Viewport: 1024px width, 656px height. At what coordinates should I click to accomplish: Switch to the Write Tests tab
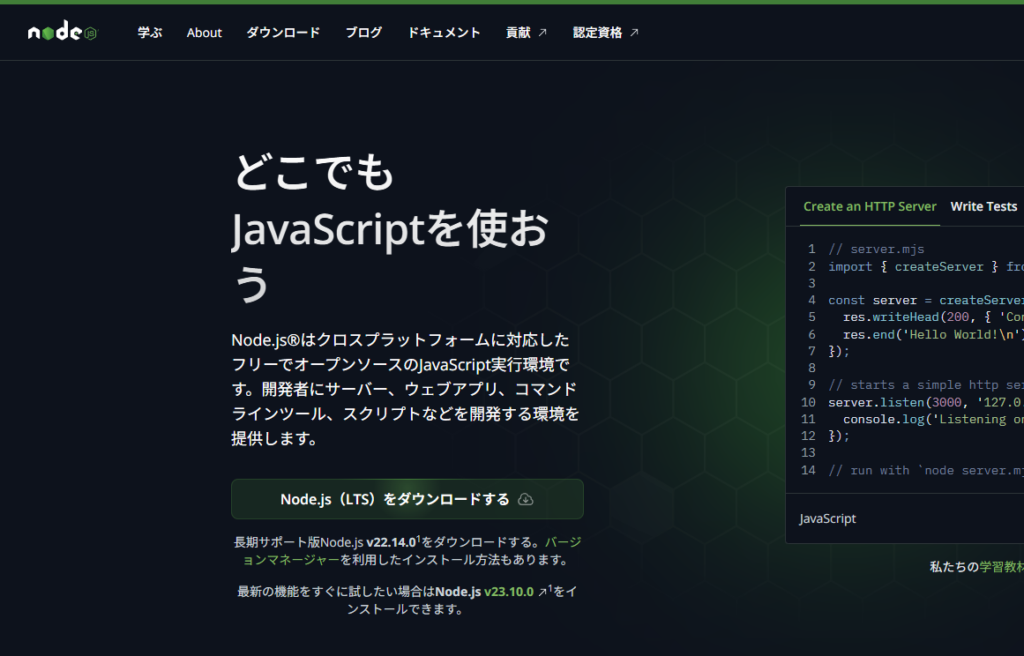(984, 206)
